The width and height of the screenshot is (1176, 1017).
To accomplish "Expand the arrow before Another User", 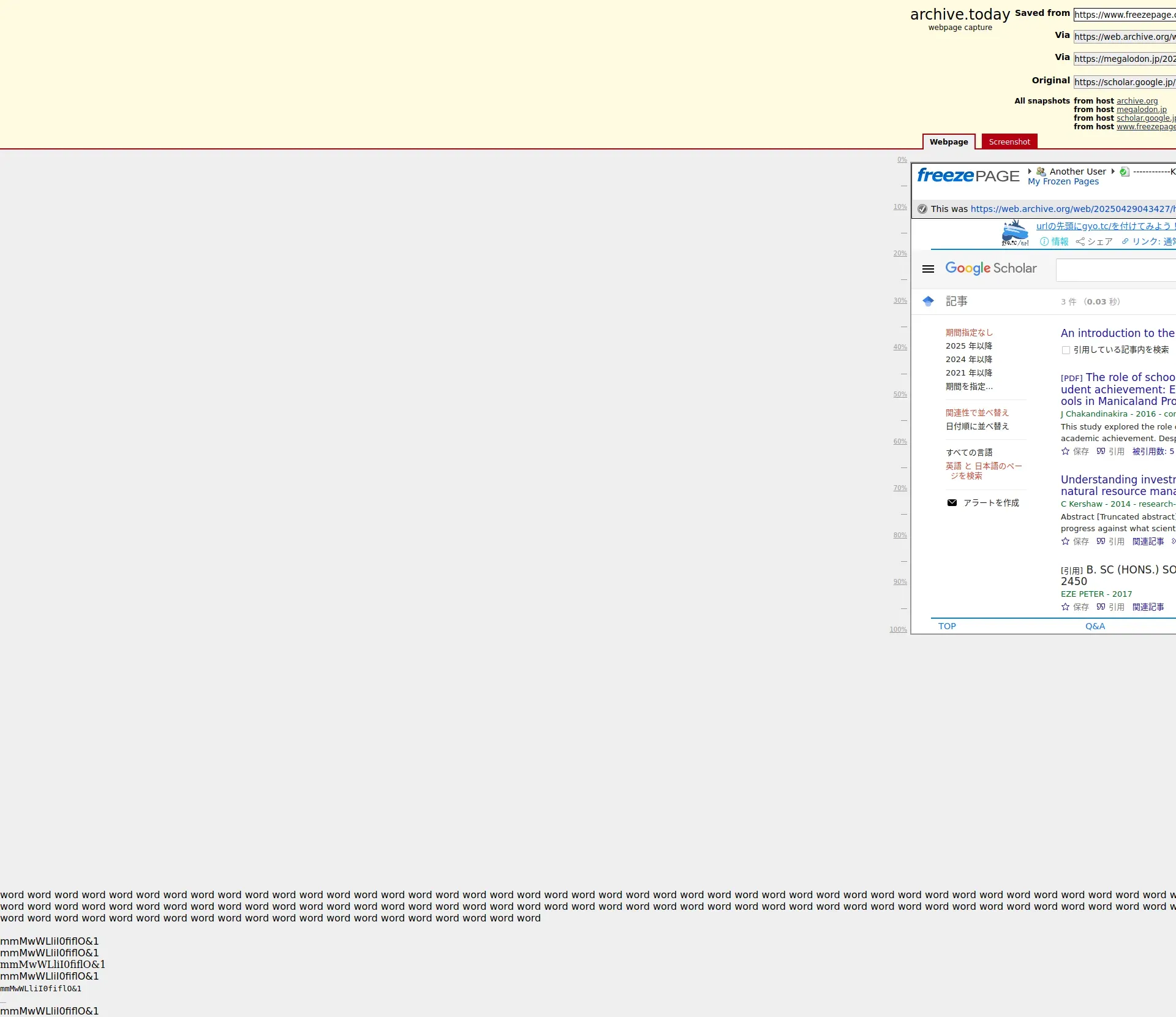I will pyautogui.click(x=1030, y=172).
